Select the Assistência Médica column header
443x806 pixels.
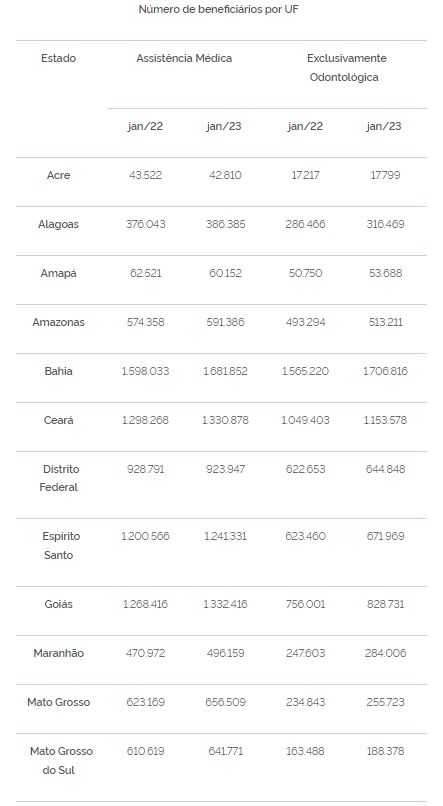[x=184, y=59]
